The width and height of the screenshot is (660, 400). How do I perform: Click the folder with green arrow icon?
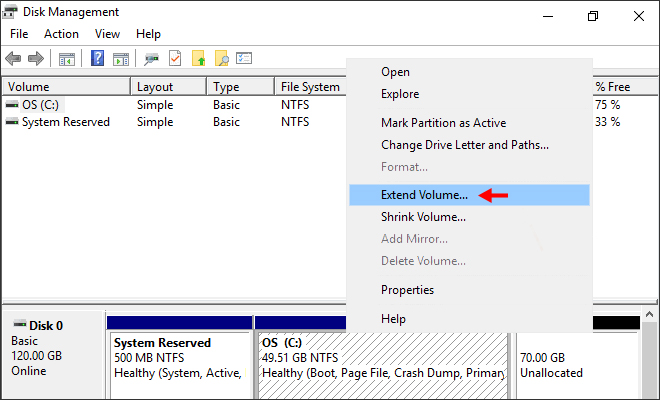pos(198,58)
